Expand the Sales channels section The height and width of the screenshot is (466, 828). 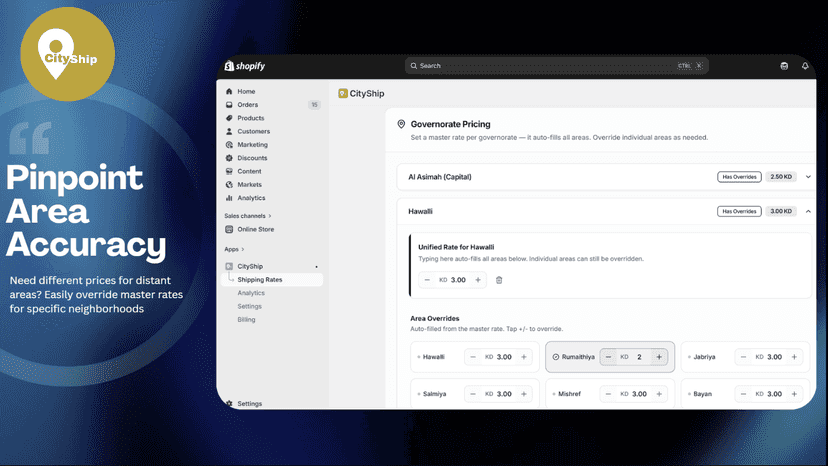tap(248, 216)
